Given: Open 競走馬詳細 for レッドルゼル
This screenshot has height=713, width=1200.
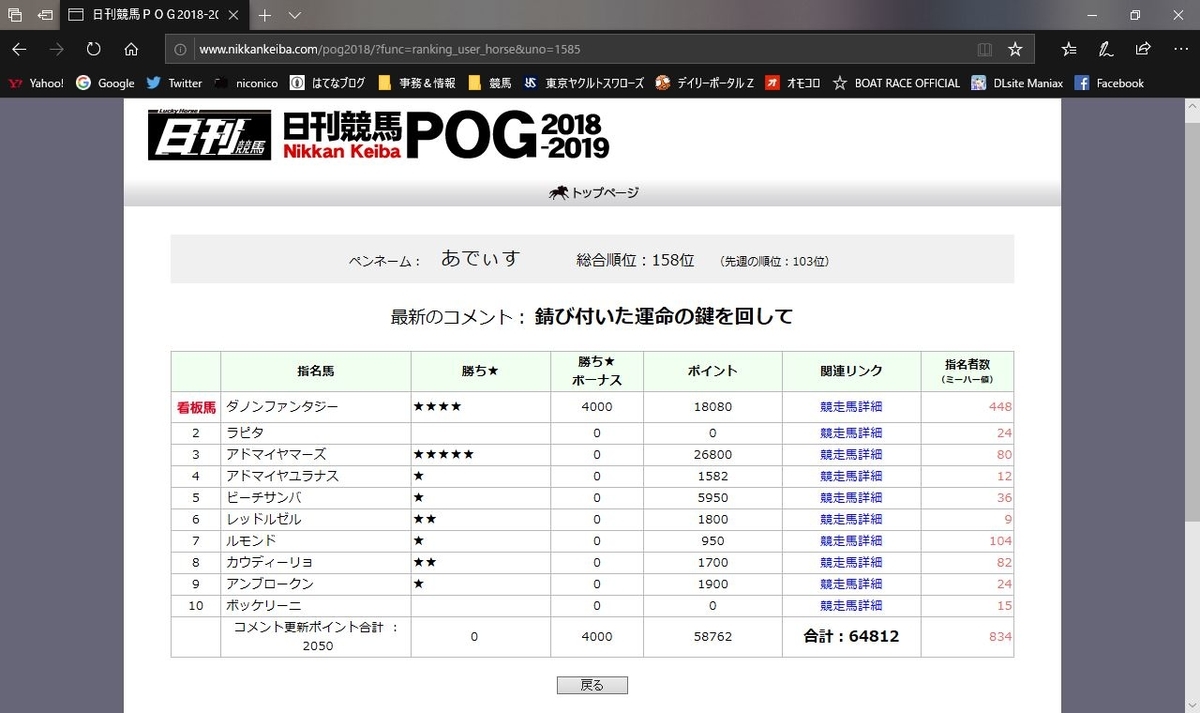Looking at the screenshot, I should point(851,519).
